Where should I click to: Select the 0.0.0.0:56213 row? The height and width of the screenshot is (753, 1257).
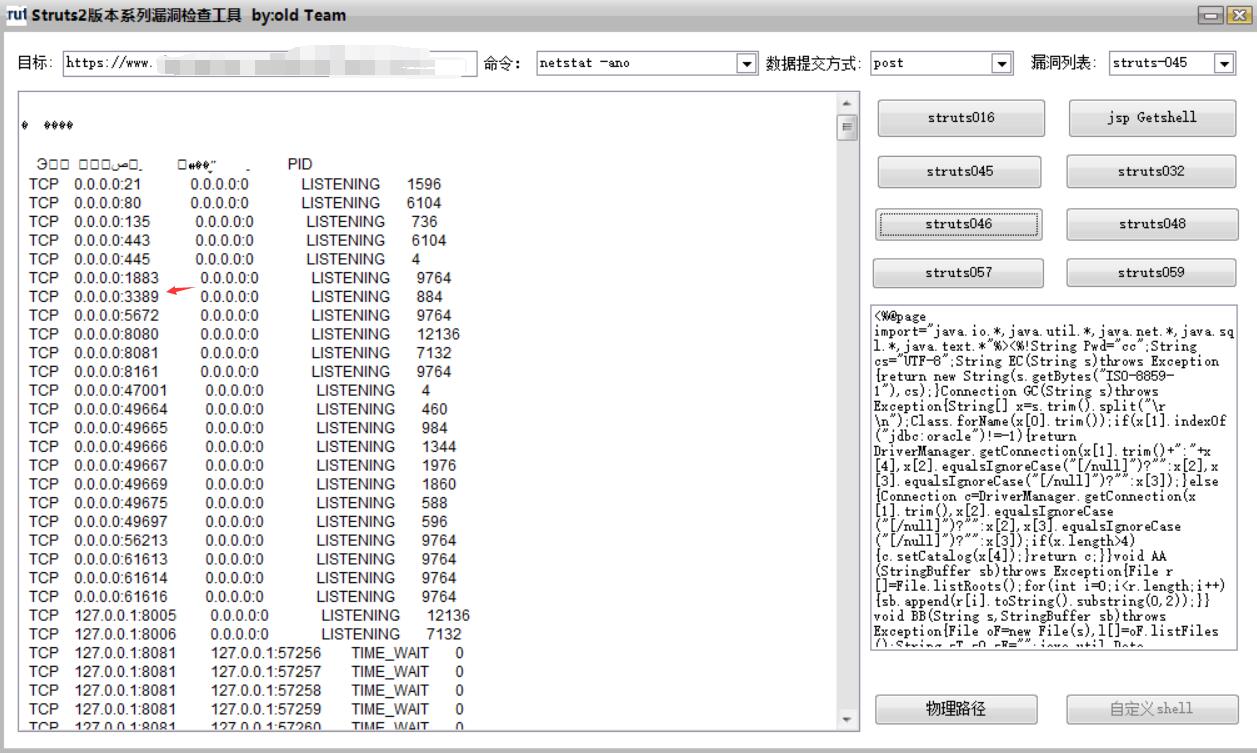pyautogui.click(x=242, y=540)
